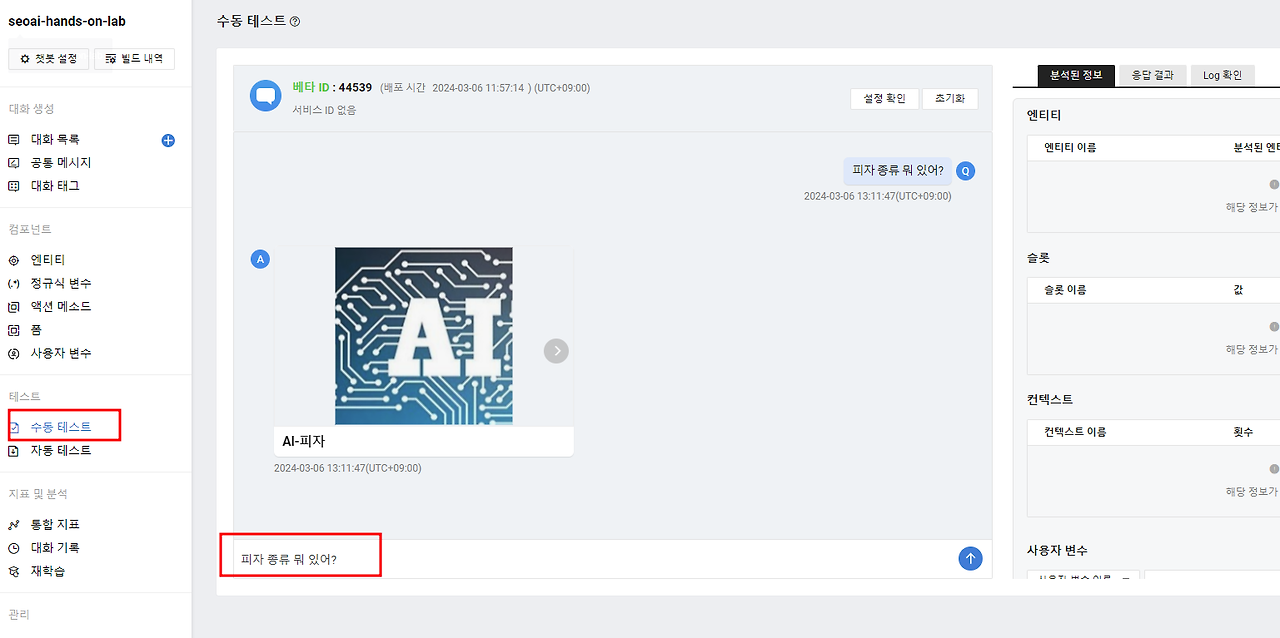The height and width of the screenshot is (638, 1280).
Task: View 통합 지표 analytics
Action: click(x=55, y=525)
